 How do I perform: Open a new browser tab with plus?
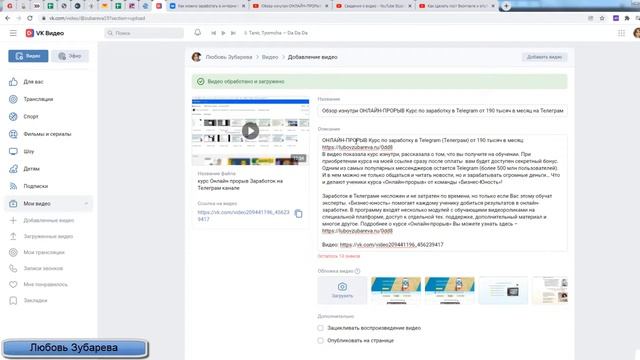506,6
